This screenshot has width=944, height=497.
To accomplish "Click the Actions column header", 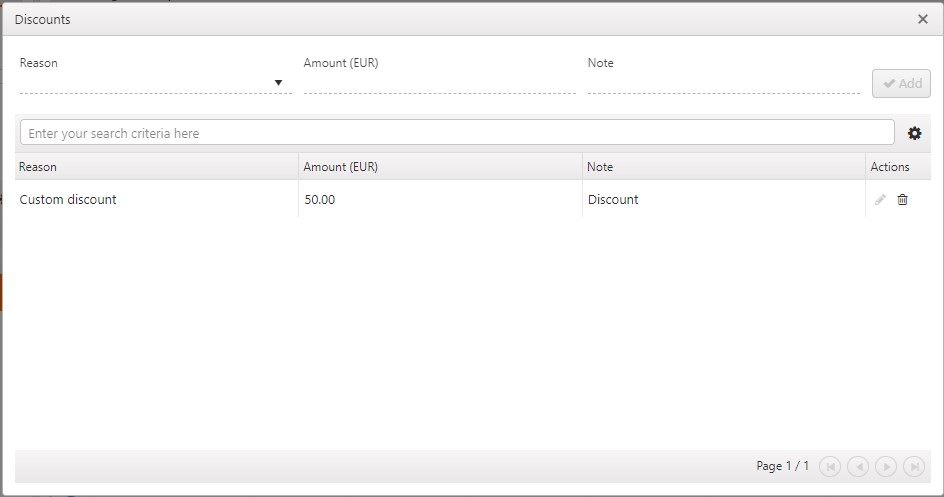I will tap(890, 167).
